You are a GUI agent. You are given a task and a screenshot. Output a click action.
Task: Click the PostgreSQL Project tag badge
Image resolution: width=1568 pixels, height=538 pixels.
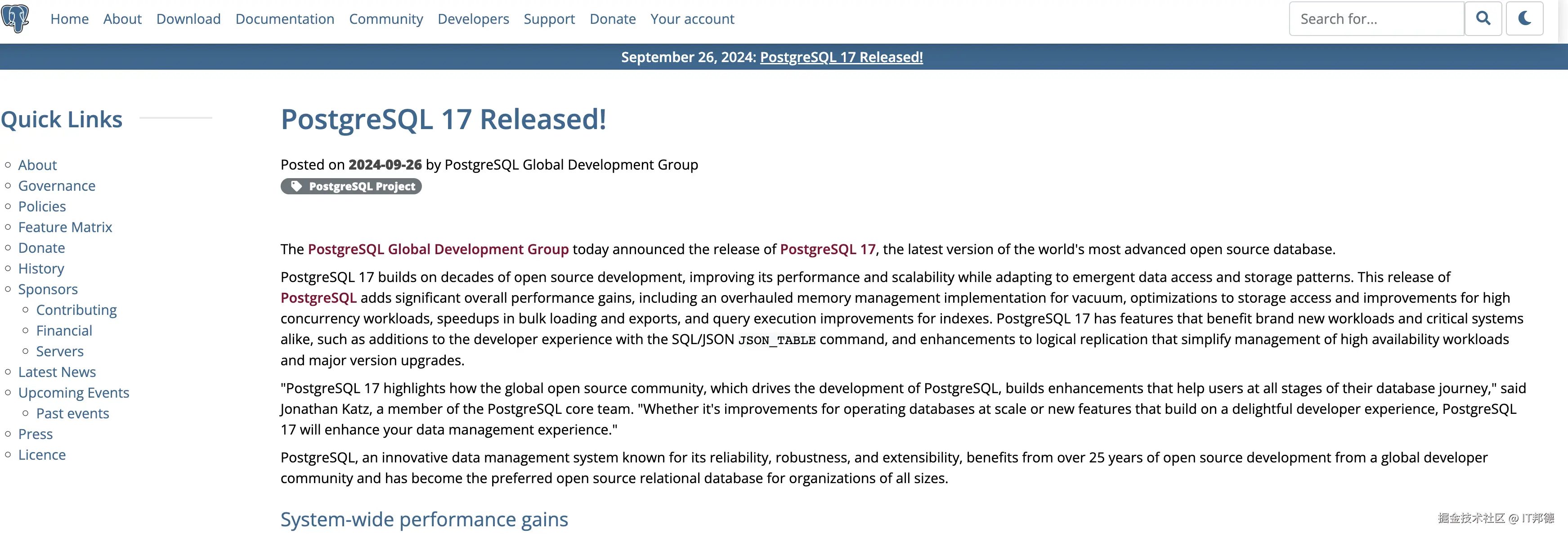(x=351, y=186)
